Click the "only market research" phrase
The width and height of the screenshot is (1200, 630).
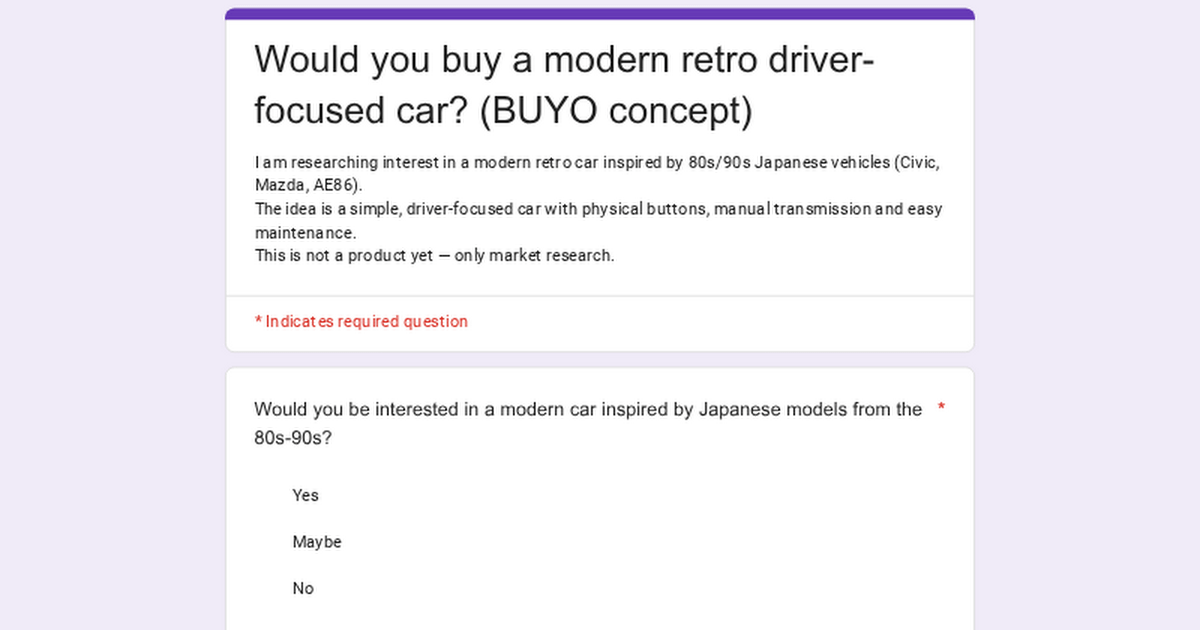click(534, 255)
